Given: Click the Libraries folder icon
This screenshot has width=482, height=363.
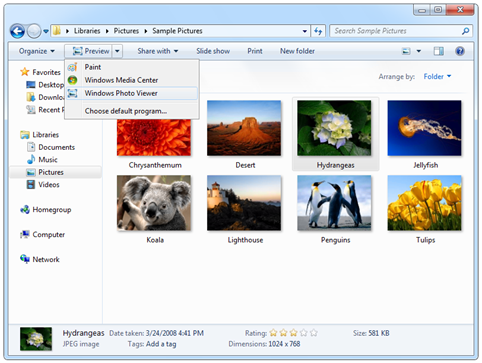Looking at the screenshot, I should pyautogui.click(x=25, y=135).
